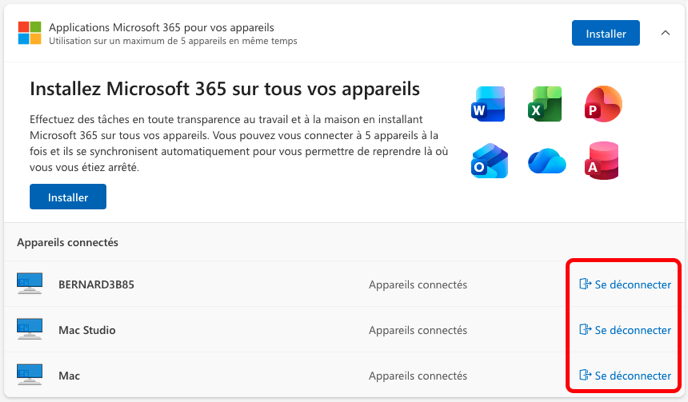Click the Appareils connectés section heading

[x=68, y=242]
